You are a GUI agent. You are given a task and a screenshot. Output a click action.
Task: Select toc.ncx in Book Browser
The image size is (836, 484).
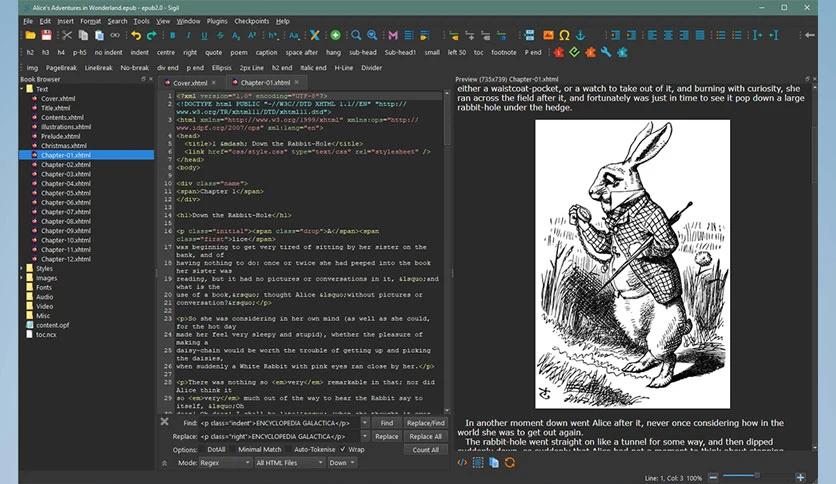(x=46, y=334)
